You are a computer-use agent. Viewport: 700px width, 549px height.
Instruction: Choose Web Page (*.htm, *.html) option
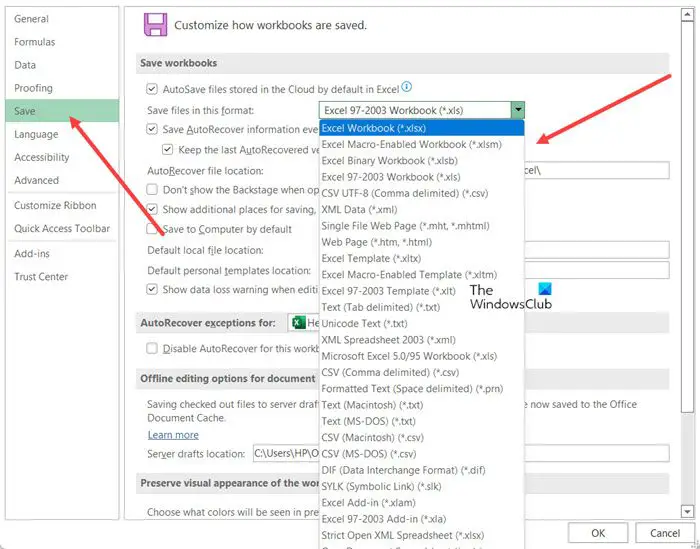pyautogui.click(x=421, y=242)
